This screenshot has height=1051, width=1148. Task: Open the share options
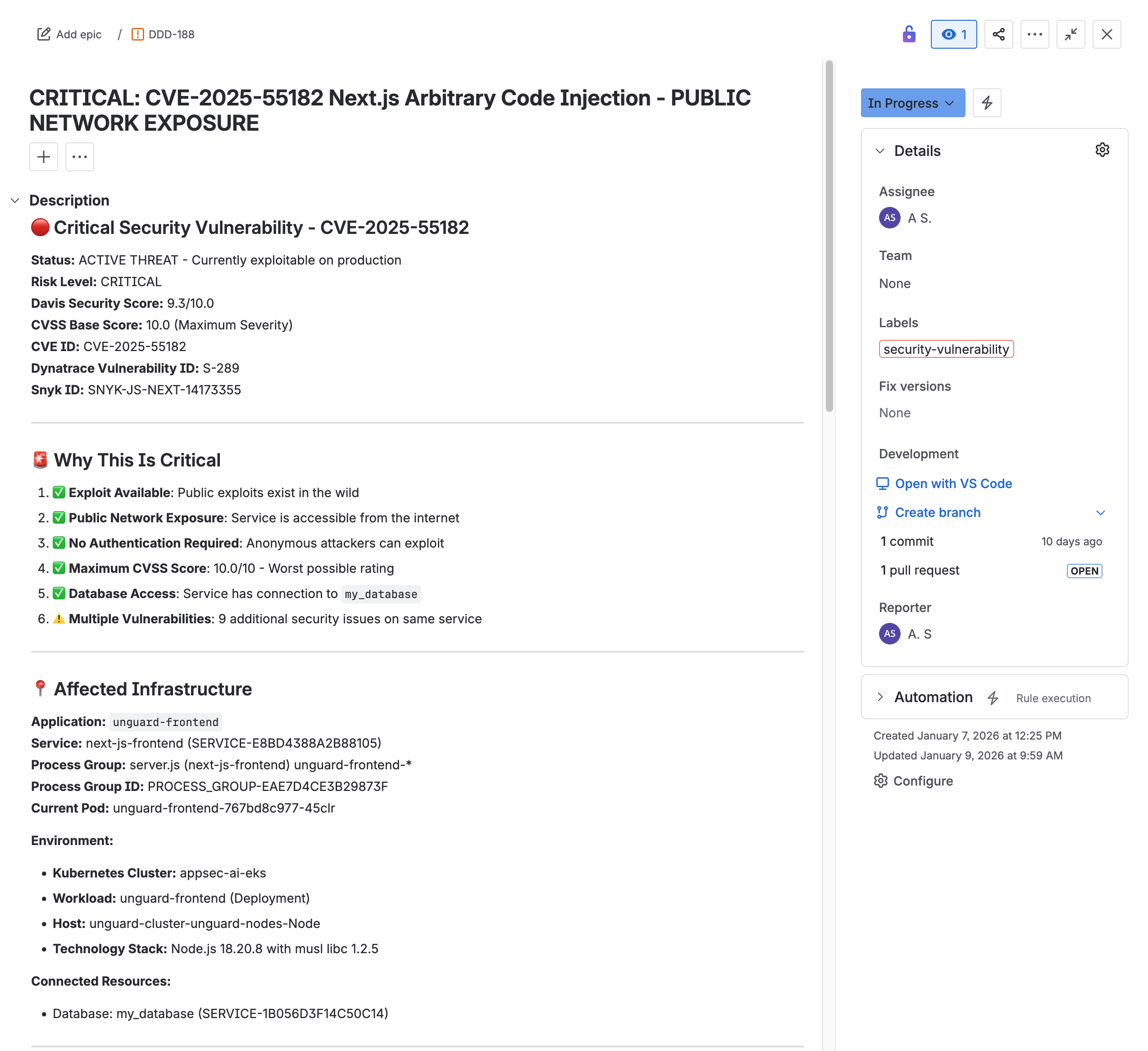(x=999, y=34)
